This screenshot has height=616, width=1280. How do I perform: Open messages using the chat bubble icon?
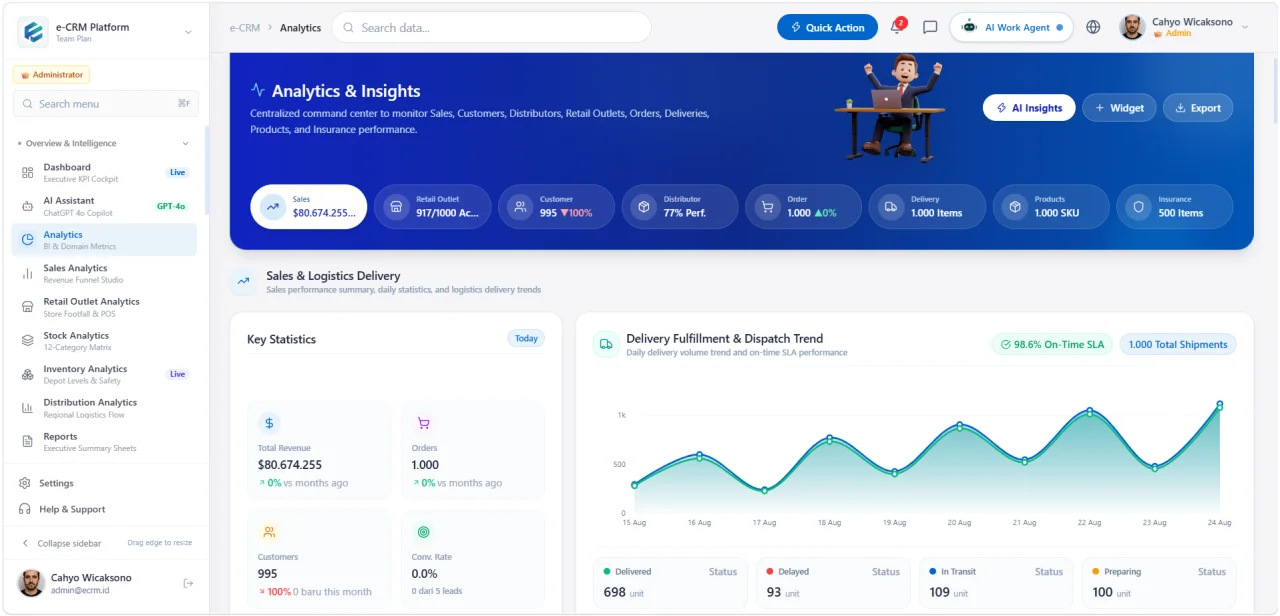click(x=930, y=27)
